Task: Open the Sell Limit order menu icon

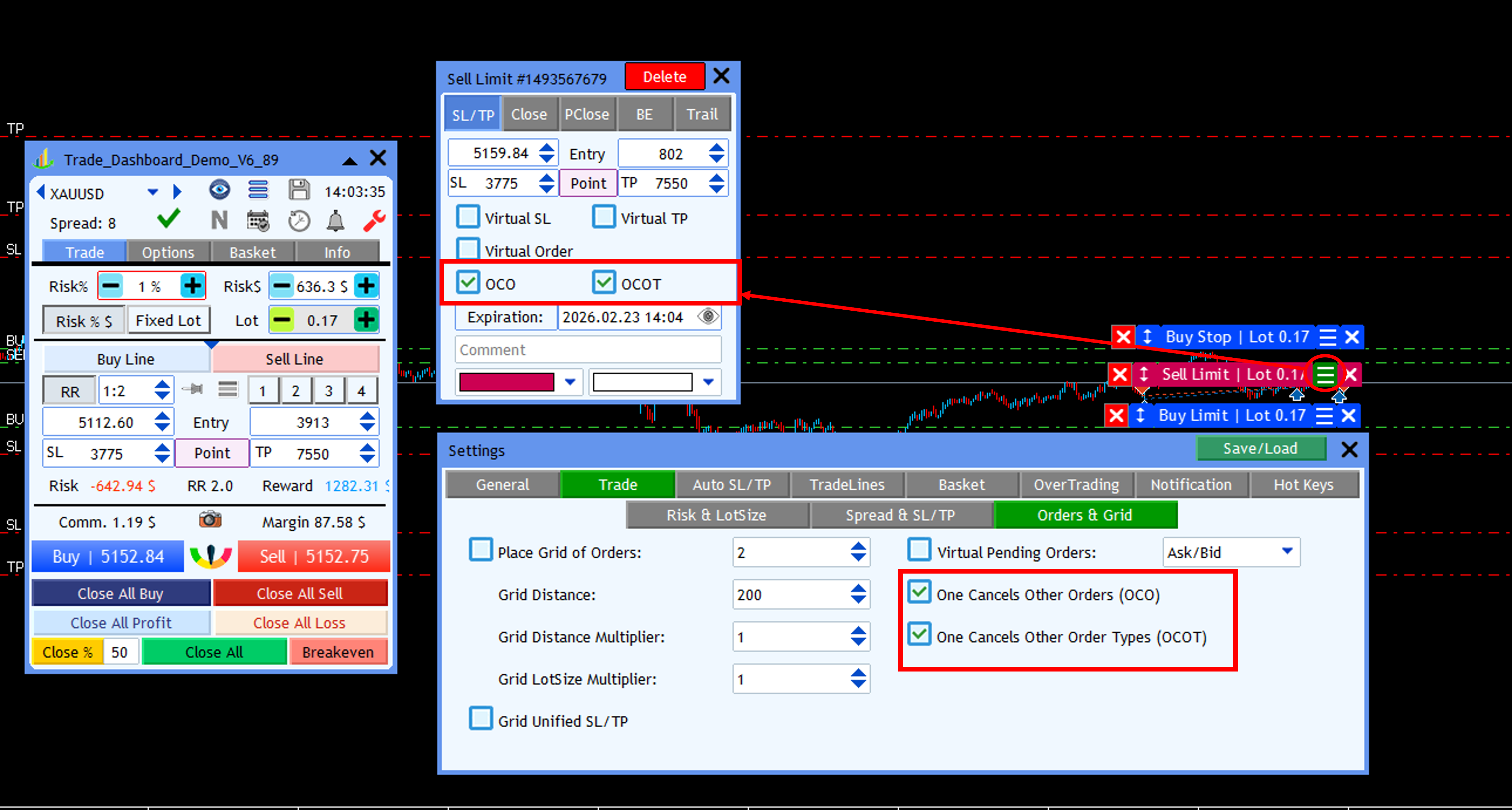Action: click(1325, 374)
